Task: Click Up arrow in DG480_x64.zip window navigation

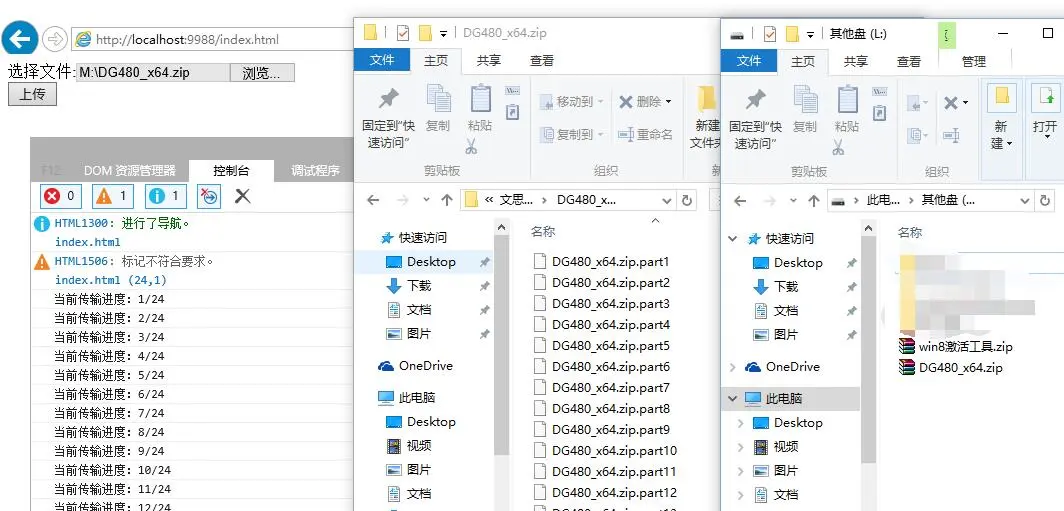Action: [446, 200]
